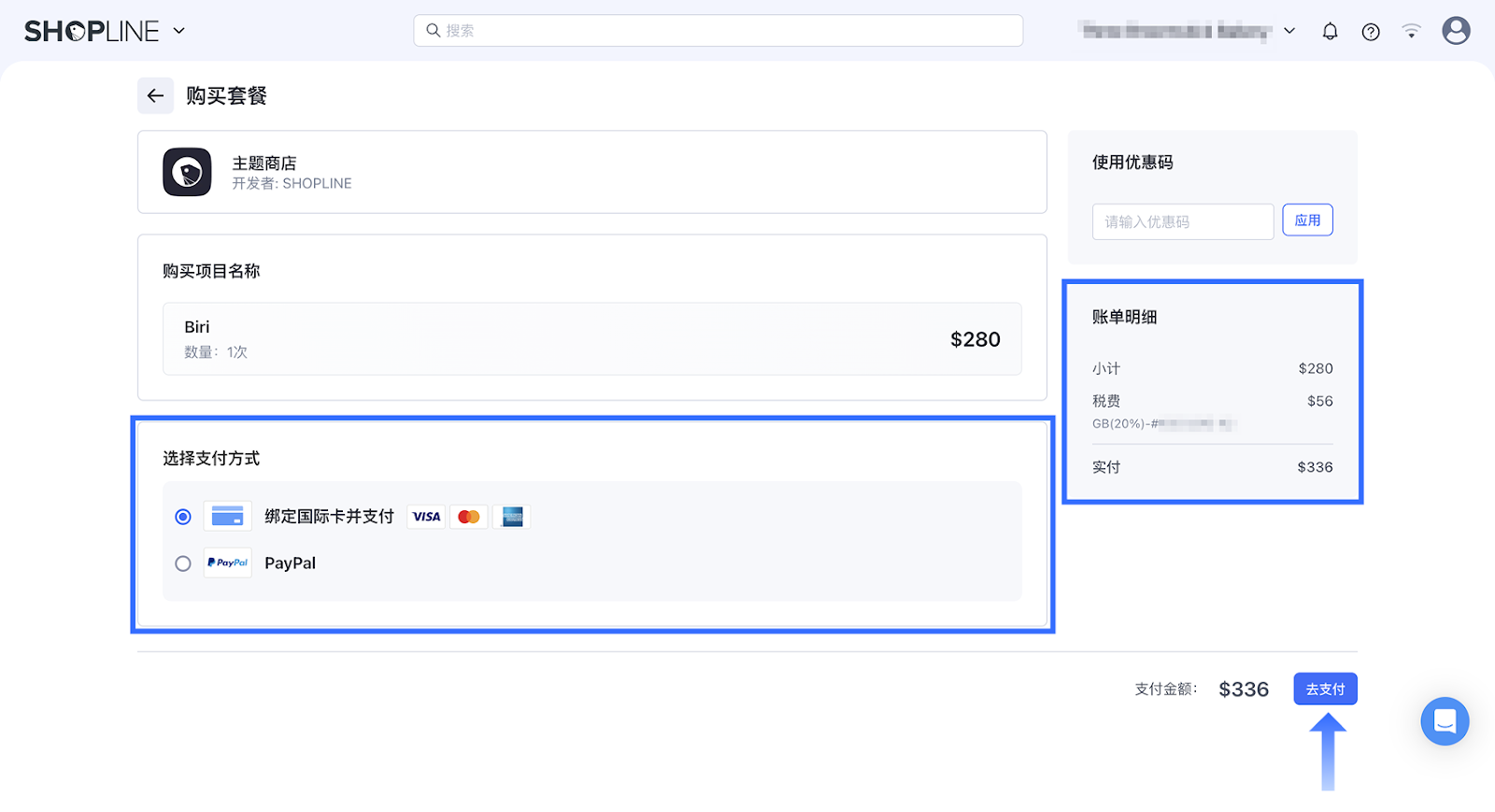
Task: Click the top 搜索 search box
Action: point(718,31)
